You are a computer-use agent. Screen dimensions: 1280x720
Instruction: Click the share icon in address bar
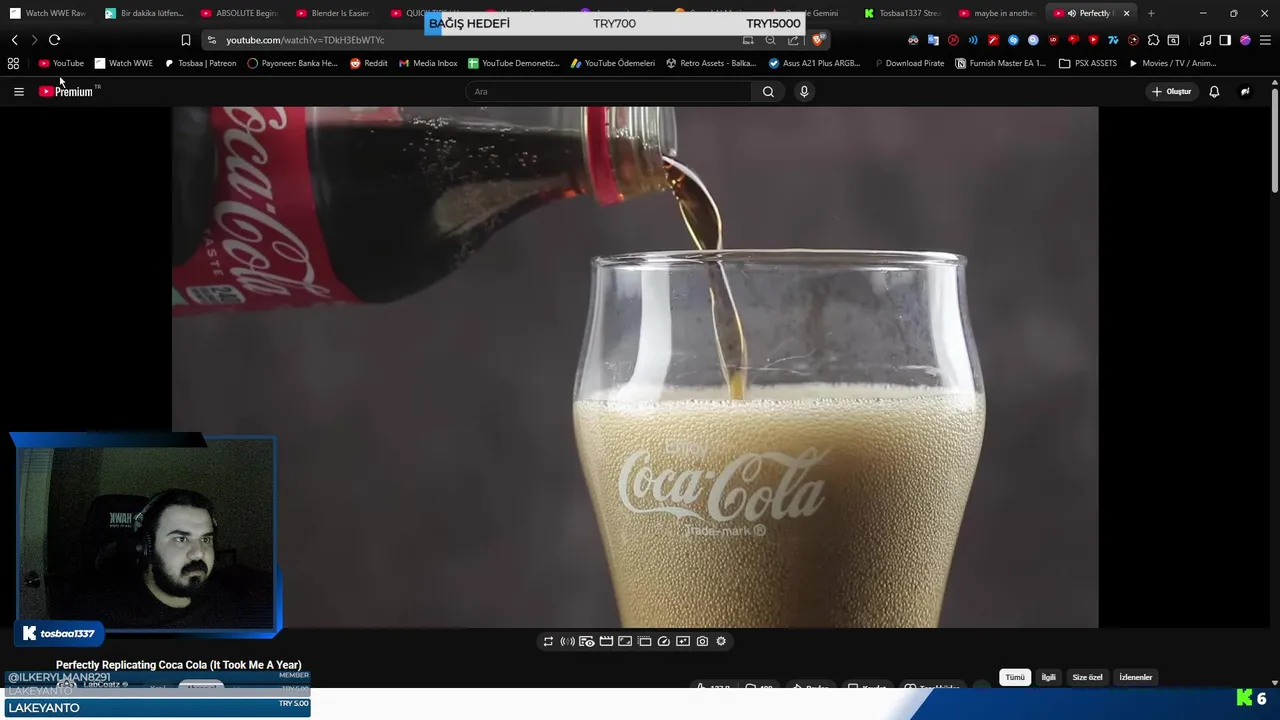793,40
